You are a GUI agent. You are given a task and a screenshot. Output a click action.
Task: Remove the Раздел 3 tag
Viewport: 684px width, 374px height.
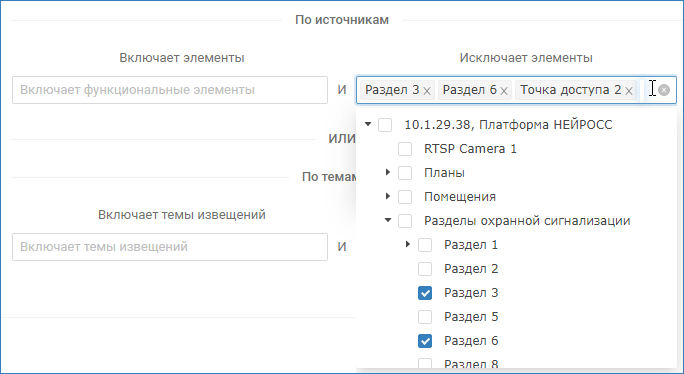pos(427,91)
